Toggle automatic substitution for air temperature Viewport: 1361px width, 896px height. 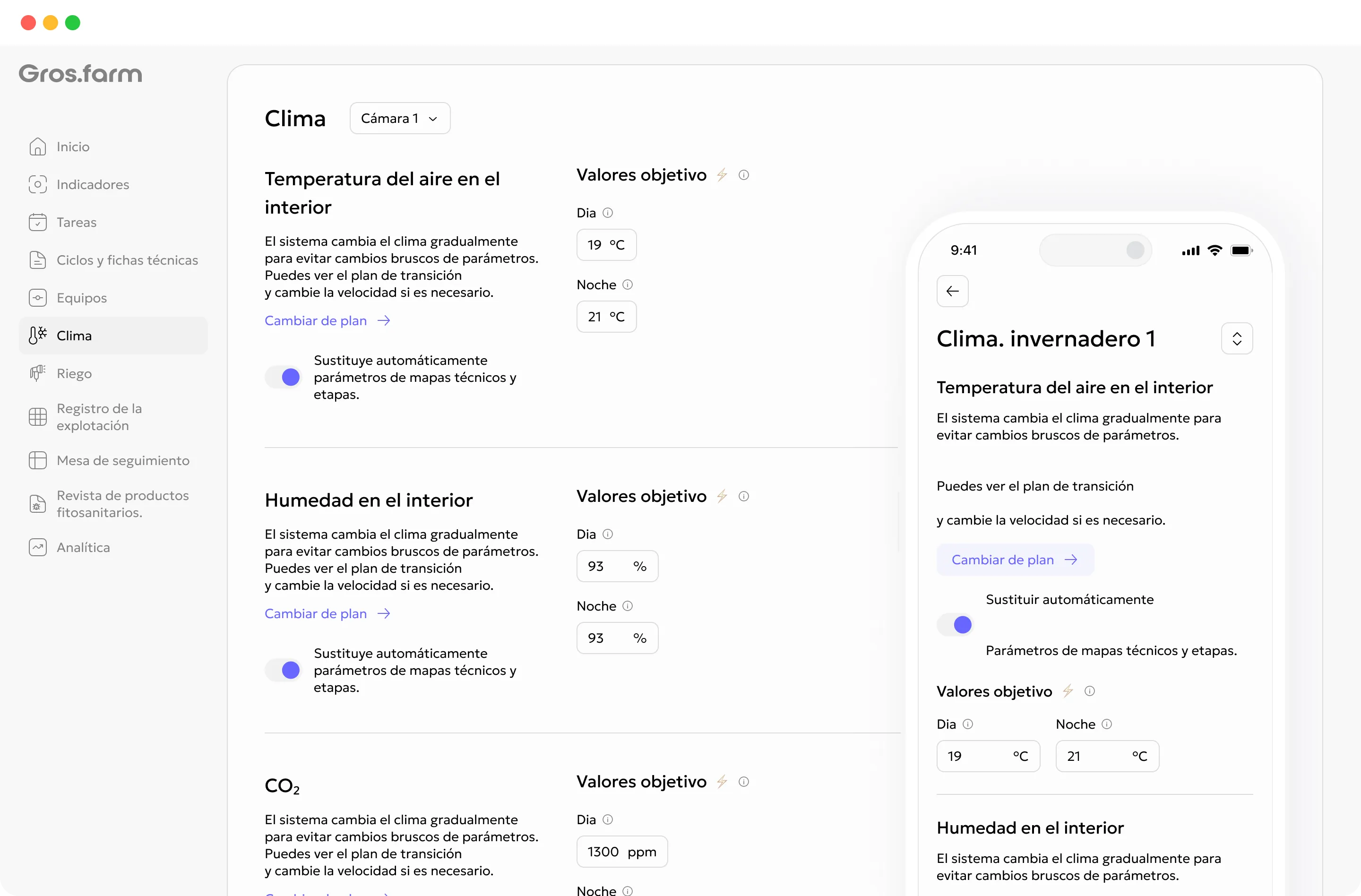point(283,378)
